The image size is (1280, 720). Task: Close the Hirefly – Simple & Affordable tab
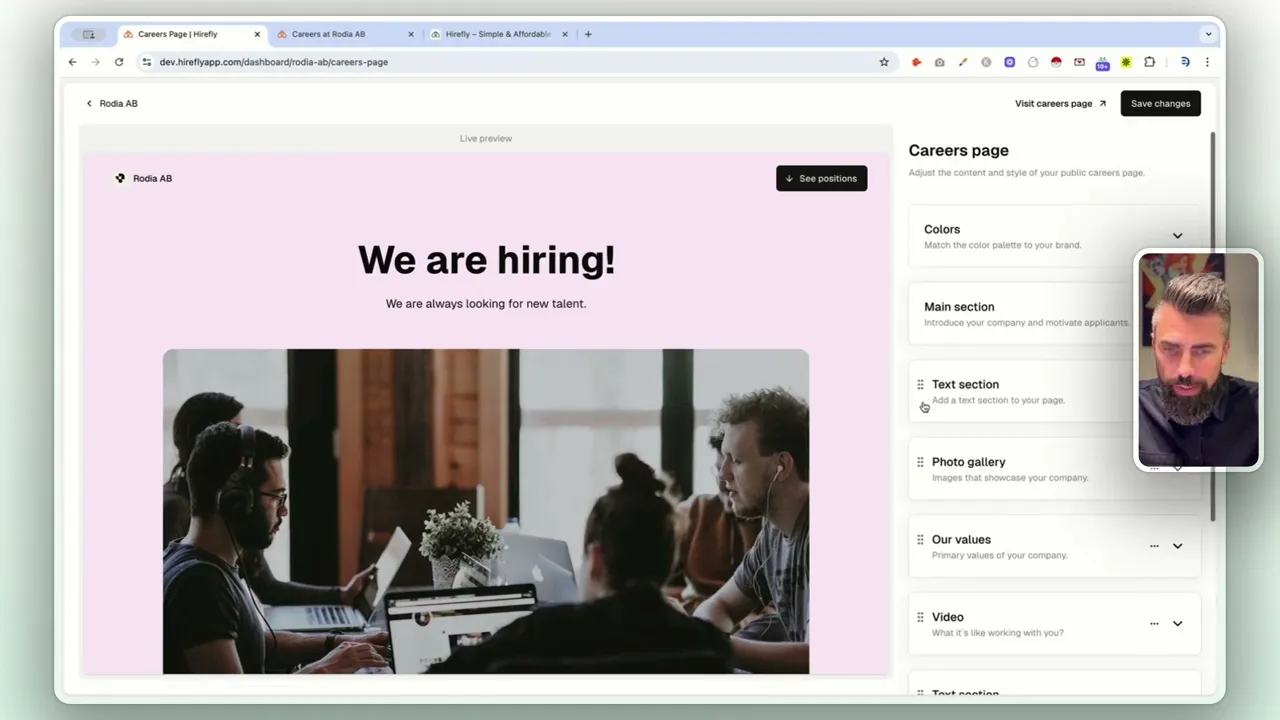565,34
